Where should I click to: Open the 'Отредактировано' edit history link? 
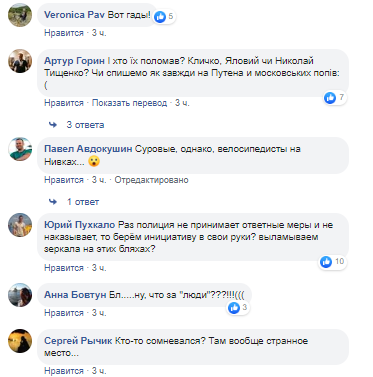[x=151, y=180]
